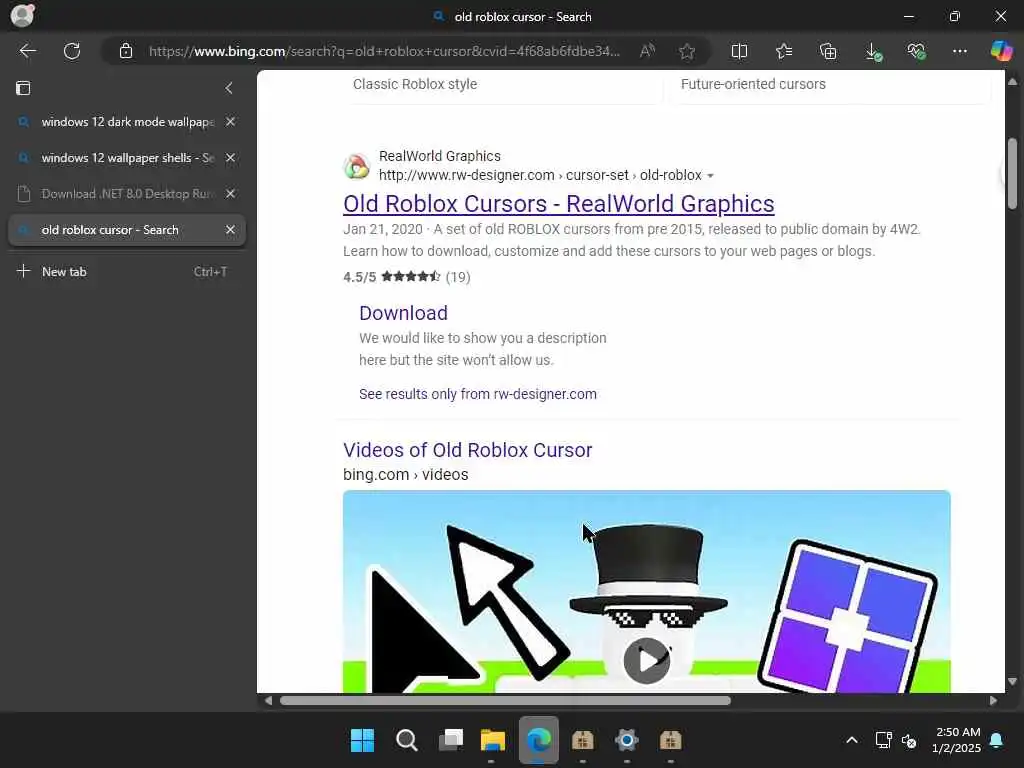Collapse the vertical tabs pane chevron
Image resolution: width=1024 pixels, height=768 pixels.
click(229, 88)
